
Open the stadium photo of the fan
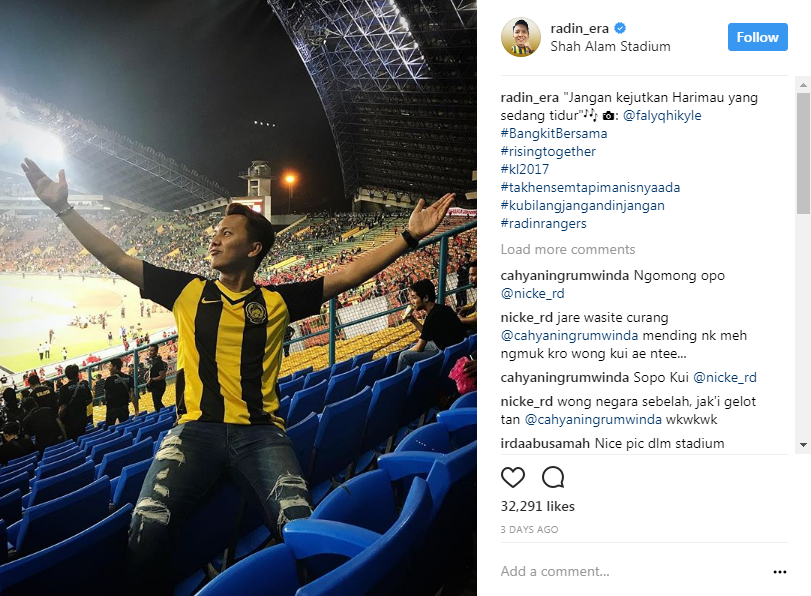click(238, 298)
